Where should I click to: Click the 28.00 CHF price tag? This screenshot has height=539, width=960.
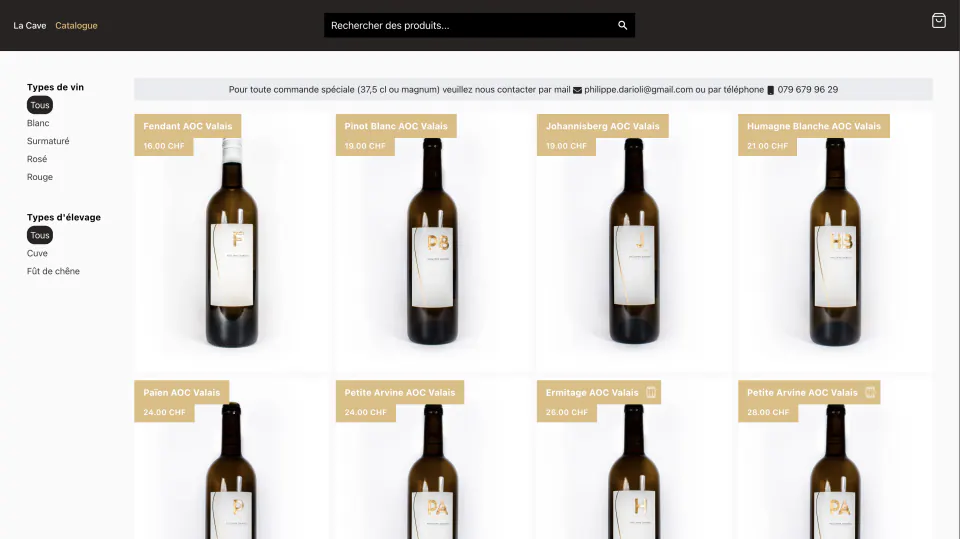[768, 412]
